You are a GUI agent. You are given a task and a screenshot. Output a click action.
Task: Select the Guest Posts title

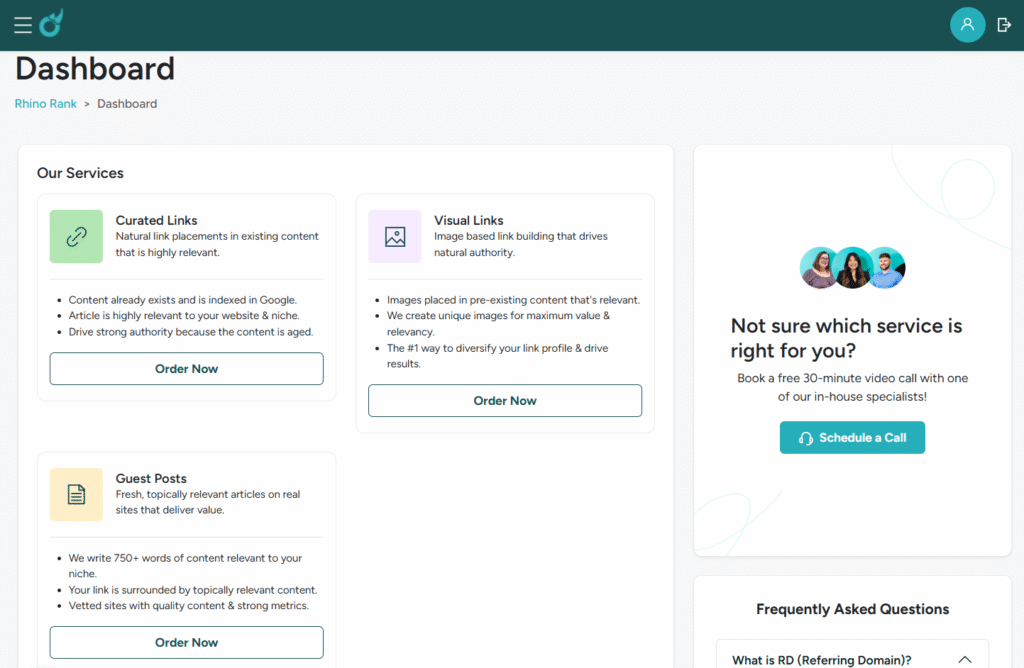[x=152, y=479]
